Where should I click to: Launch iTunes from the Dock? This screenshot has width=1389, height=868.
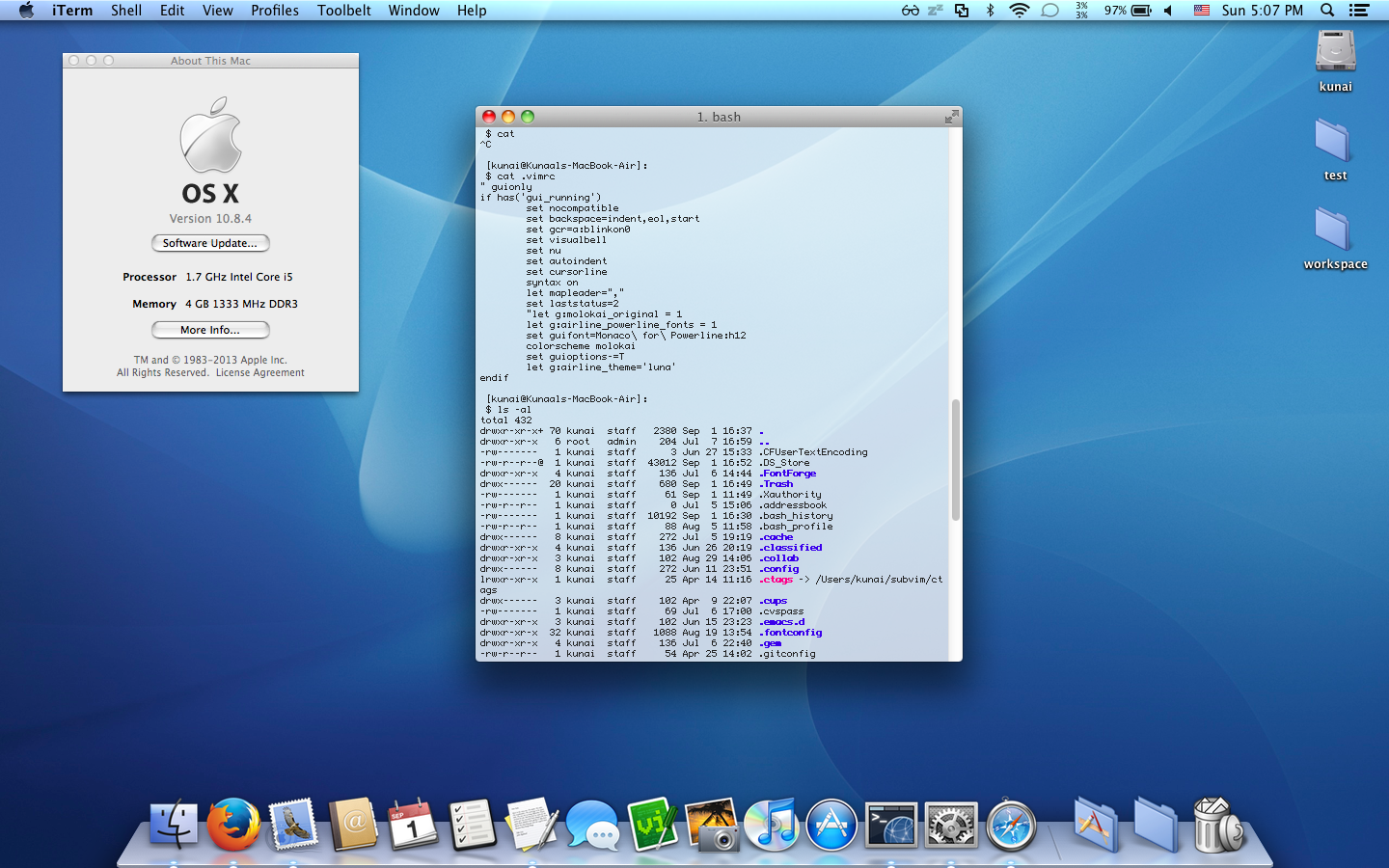[x=772, y=826]
